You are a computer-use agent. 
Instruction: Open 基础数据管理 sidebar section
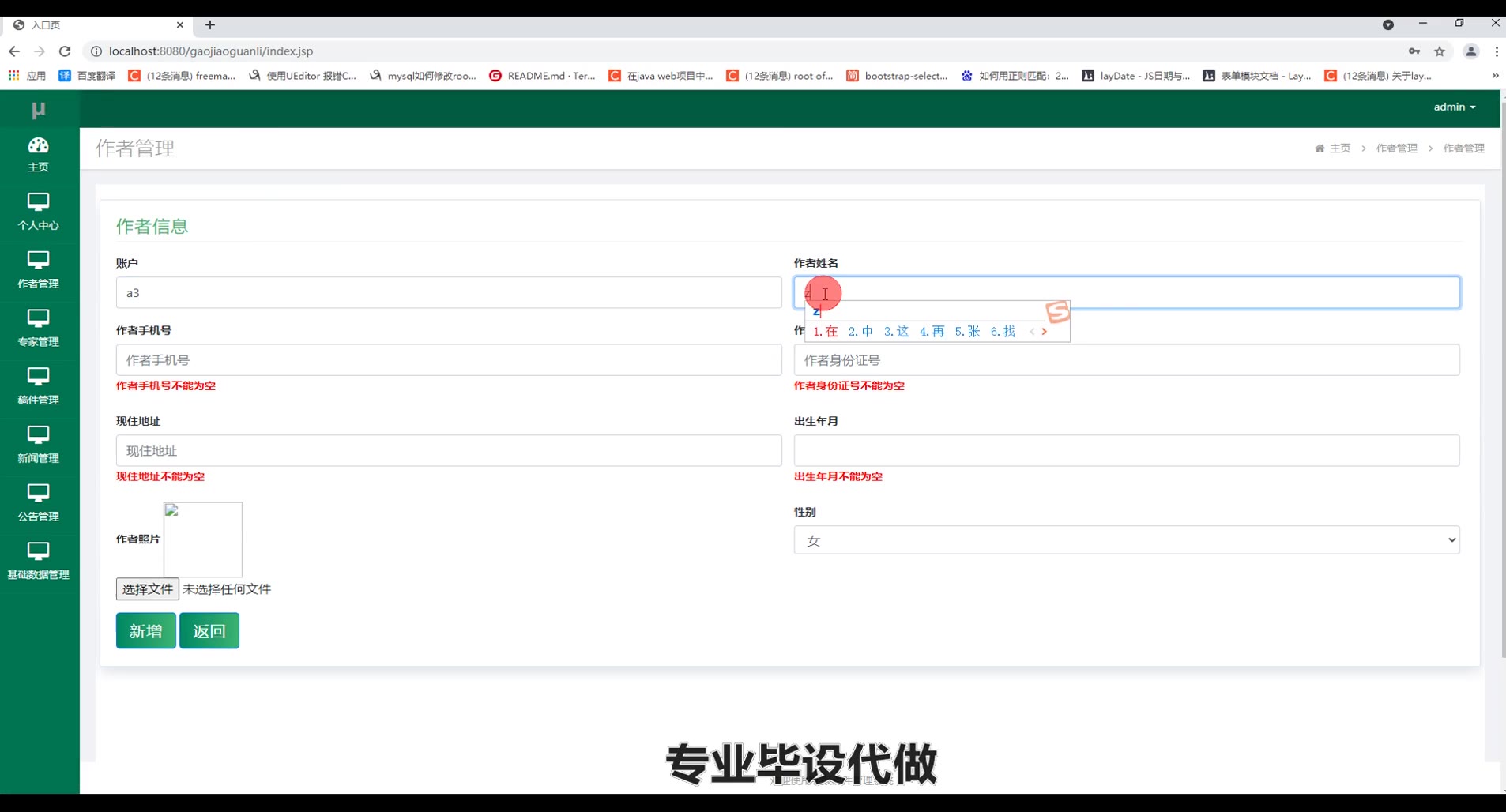39,562
